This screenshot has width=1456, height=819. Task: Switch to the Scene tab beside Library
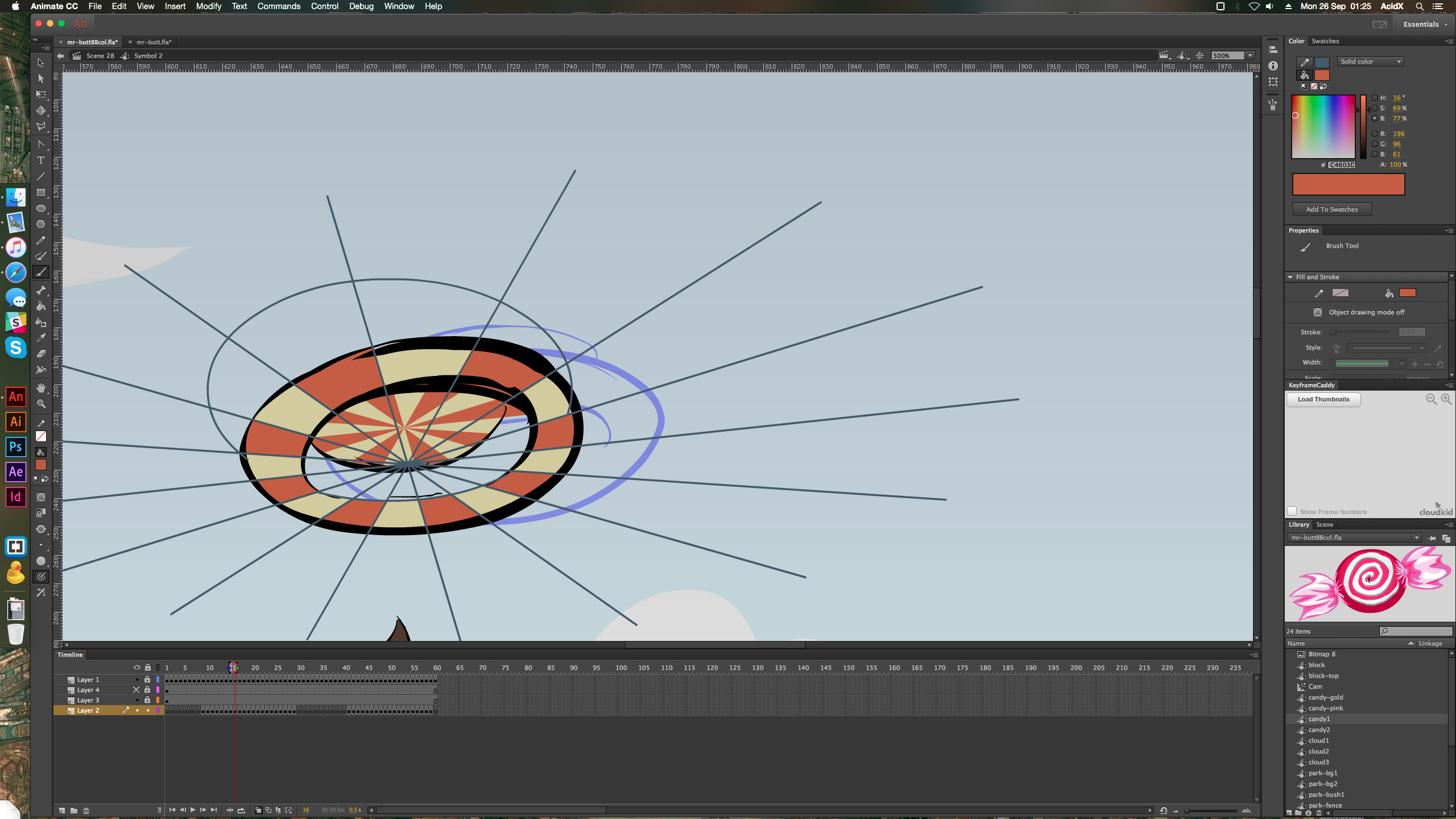coord(1325,524)
